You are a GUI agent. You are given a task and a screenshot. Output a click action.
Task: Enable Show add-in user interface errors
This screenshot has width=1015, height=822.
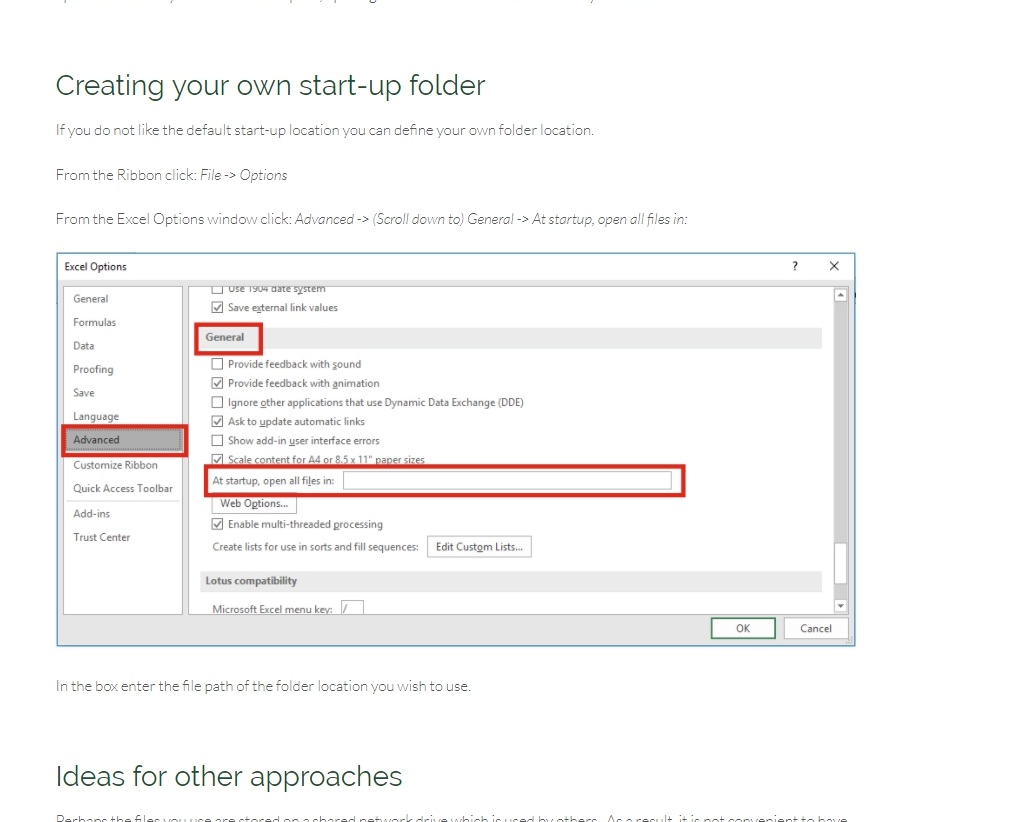(218, 441)
